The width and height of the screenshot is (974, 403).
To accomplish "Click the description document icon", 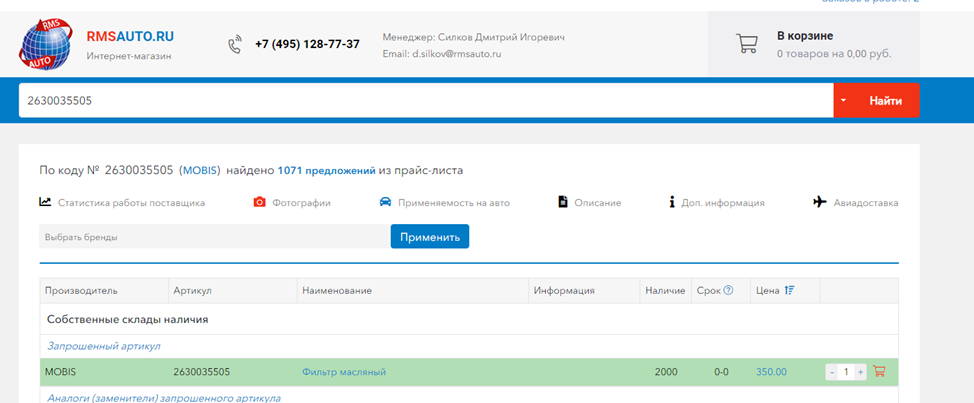I will (563, 202).
